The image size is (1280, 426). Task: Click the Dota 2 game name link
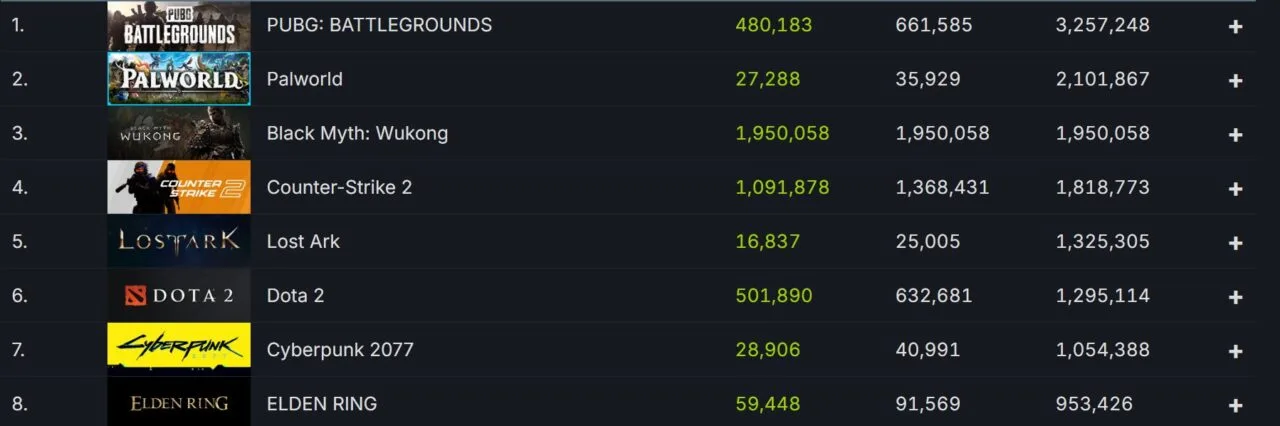(x=295, y=295)
